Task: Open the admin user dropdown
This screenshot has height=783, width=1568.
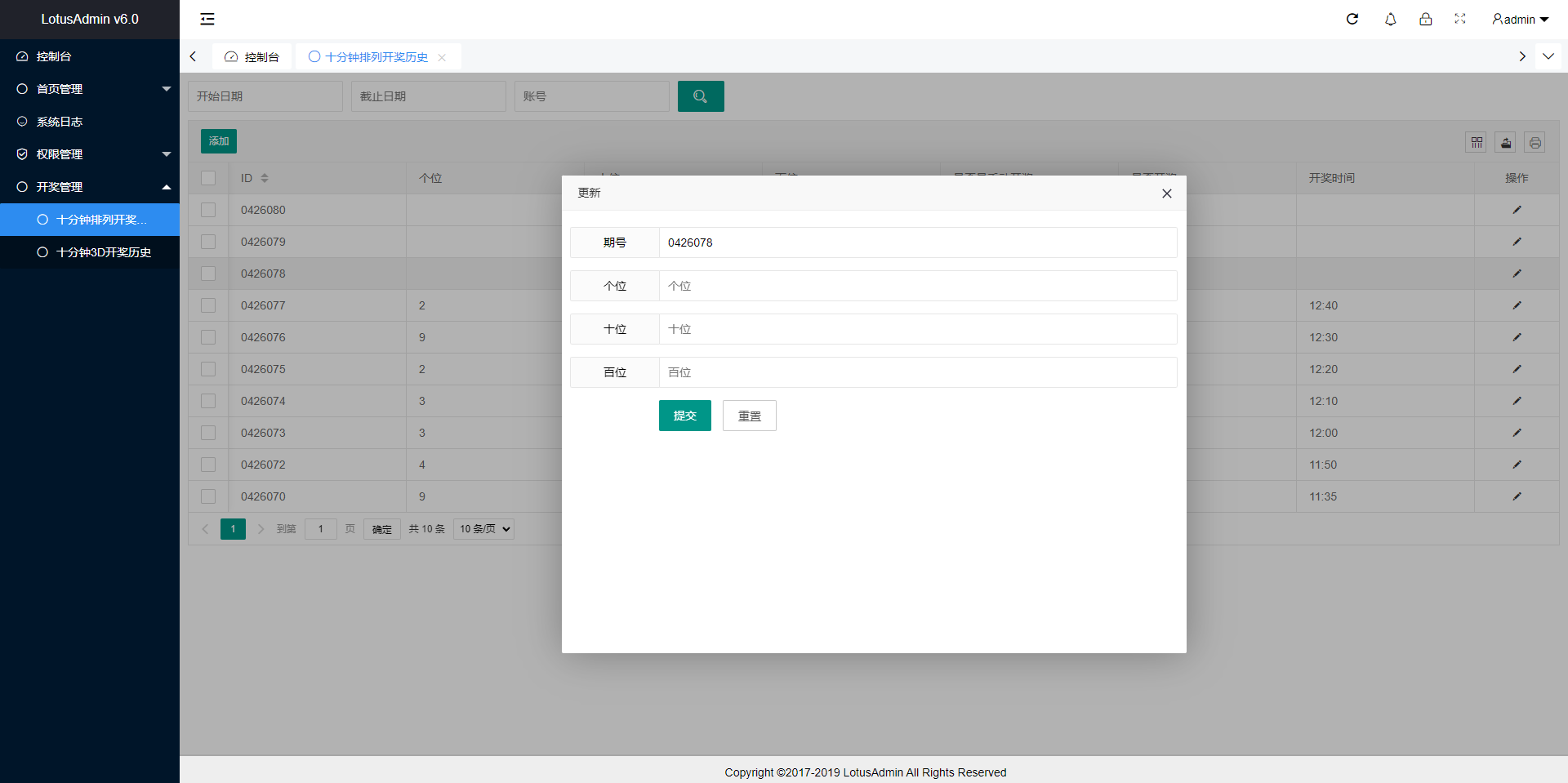Action: point(1520,20)
